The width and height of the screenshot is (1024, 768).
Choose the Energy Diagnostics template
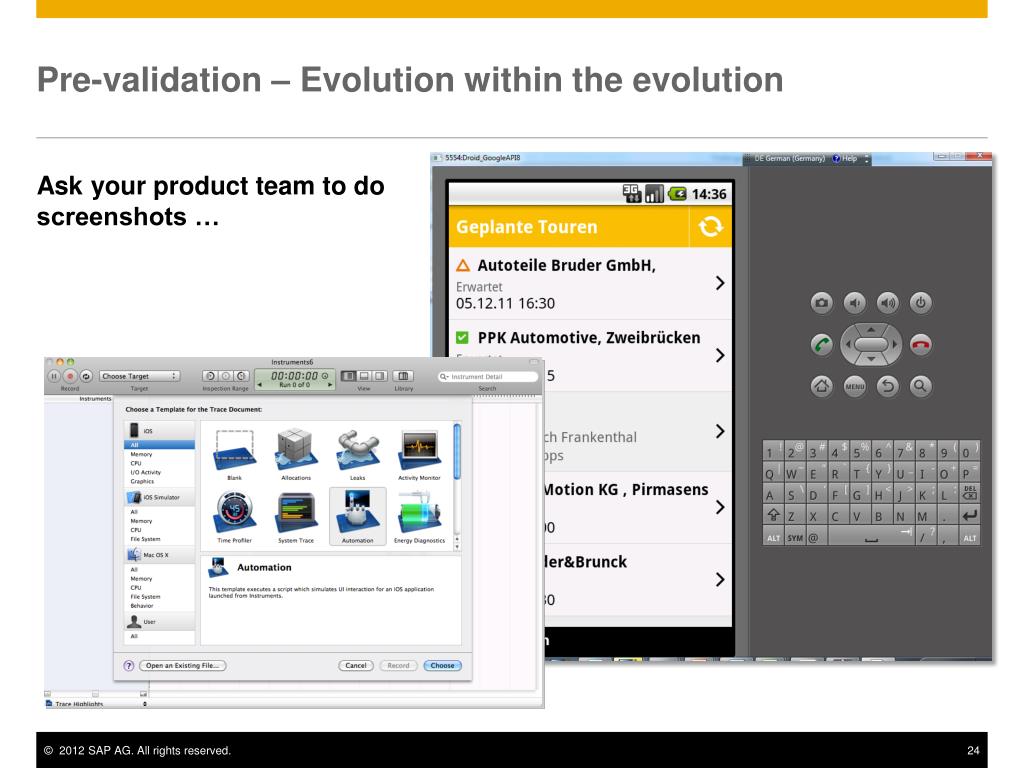click(419, 513)
